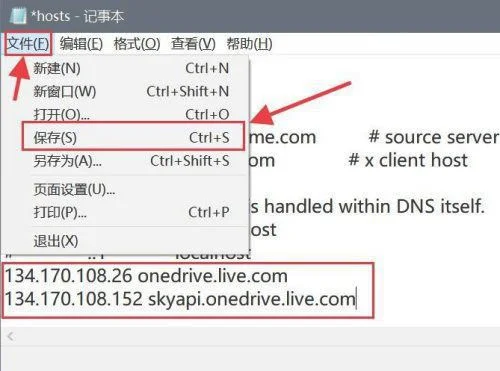The height and width of the screenshot is (371, 500).
Task: Click the Notepad icon in title bar
Action: tap(18, 16)
